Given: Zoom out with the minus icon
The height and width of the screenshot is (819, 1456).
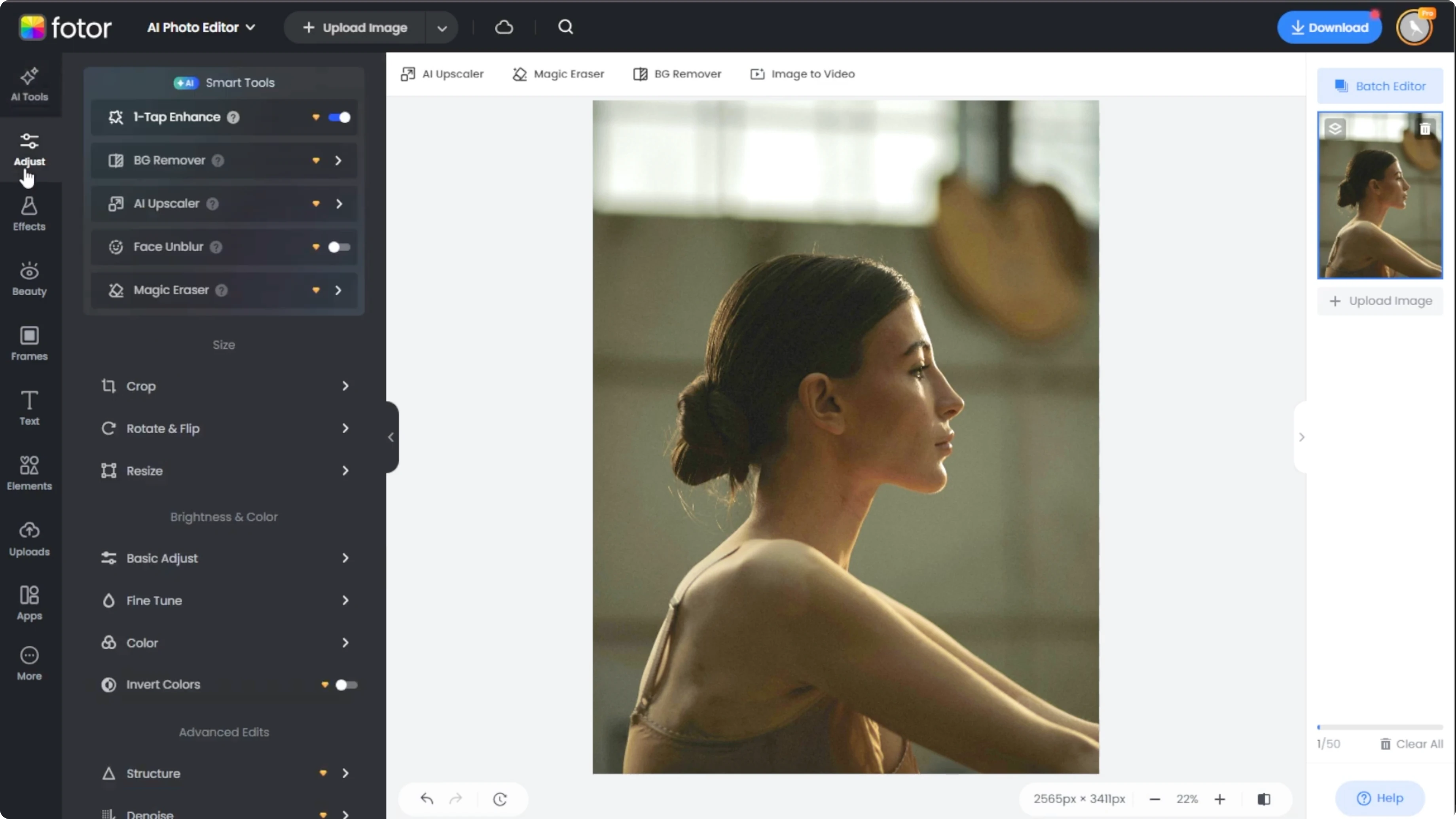Looking at the screenshot, I should point(1155,799).
